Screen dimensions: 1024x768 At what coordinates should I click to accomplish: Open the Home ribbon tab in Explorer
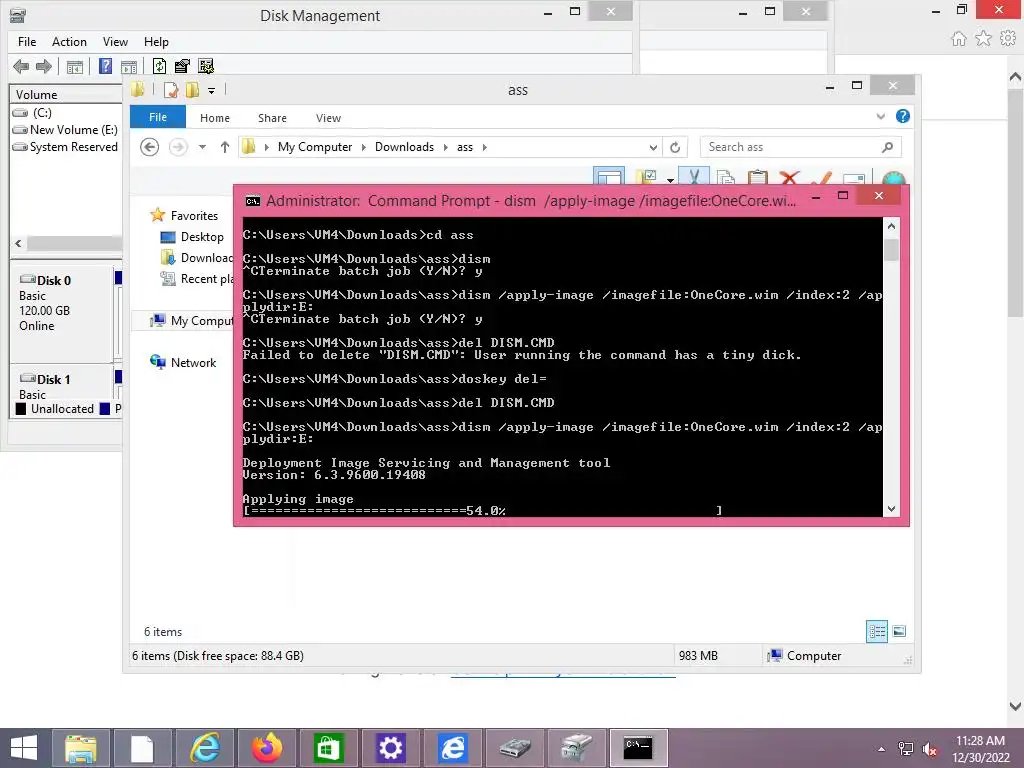215,118
